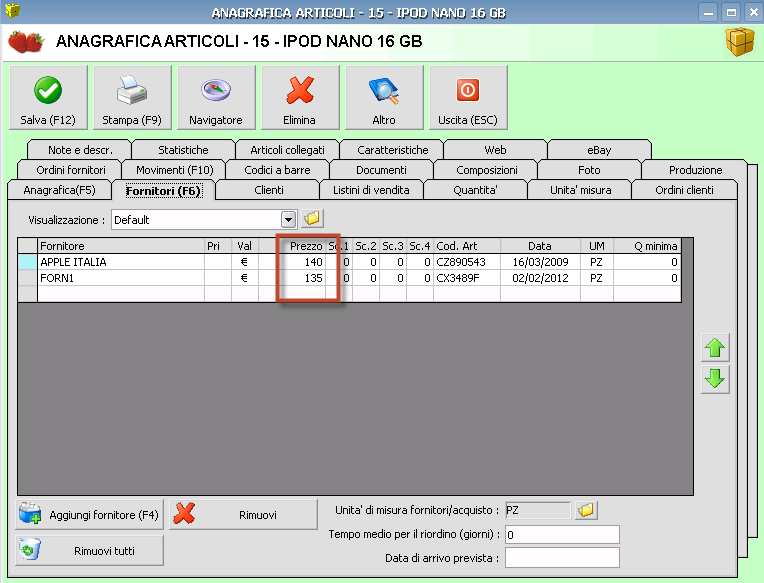Click the date cell 02/02/2012

click(x=540, y=278)
